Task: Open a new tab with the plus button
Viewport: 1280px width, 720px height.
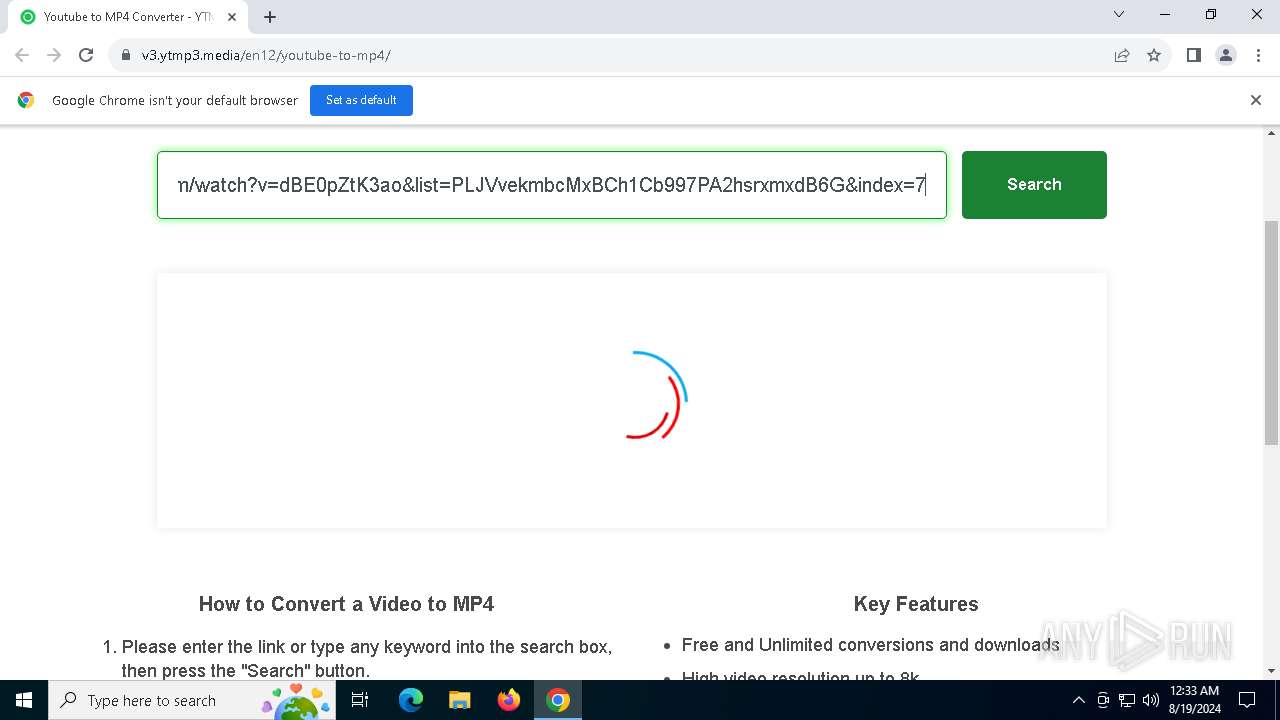Action: (270, 17)
